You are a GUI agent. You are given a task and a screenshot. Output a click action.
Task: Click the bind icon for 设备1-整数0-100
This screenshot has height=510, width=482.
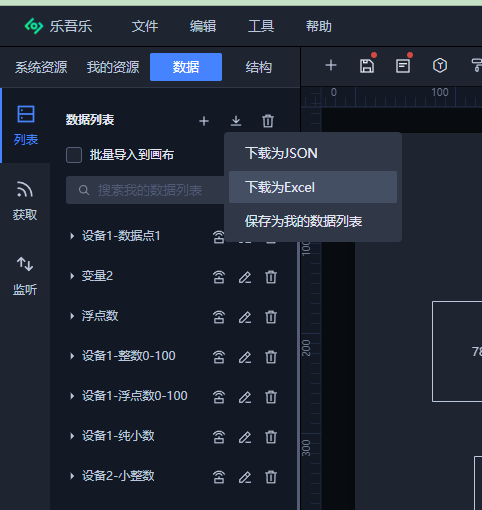pyautogui.click(x=219, y=357)
